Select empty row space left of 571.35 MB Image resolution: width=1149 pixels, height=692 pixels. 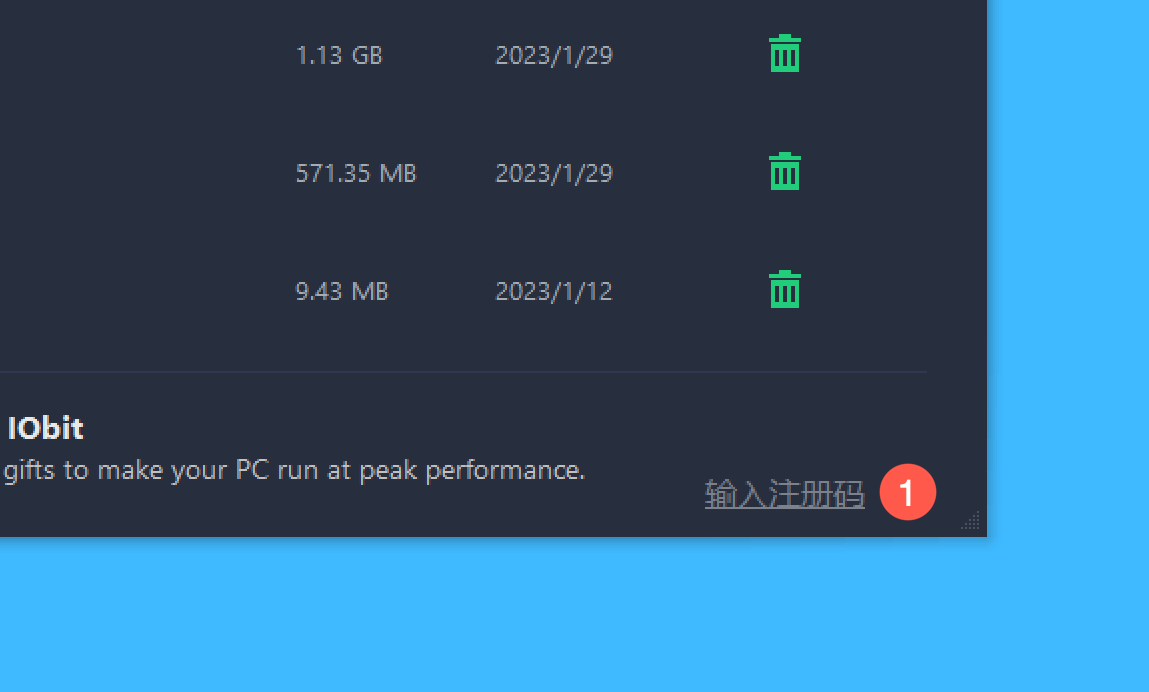tap(143, 173)
